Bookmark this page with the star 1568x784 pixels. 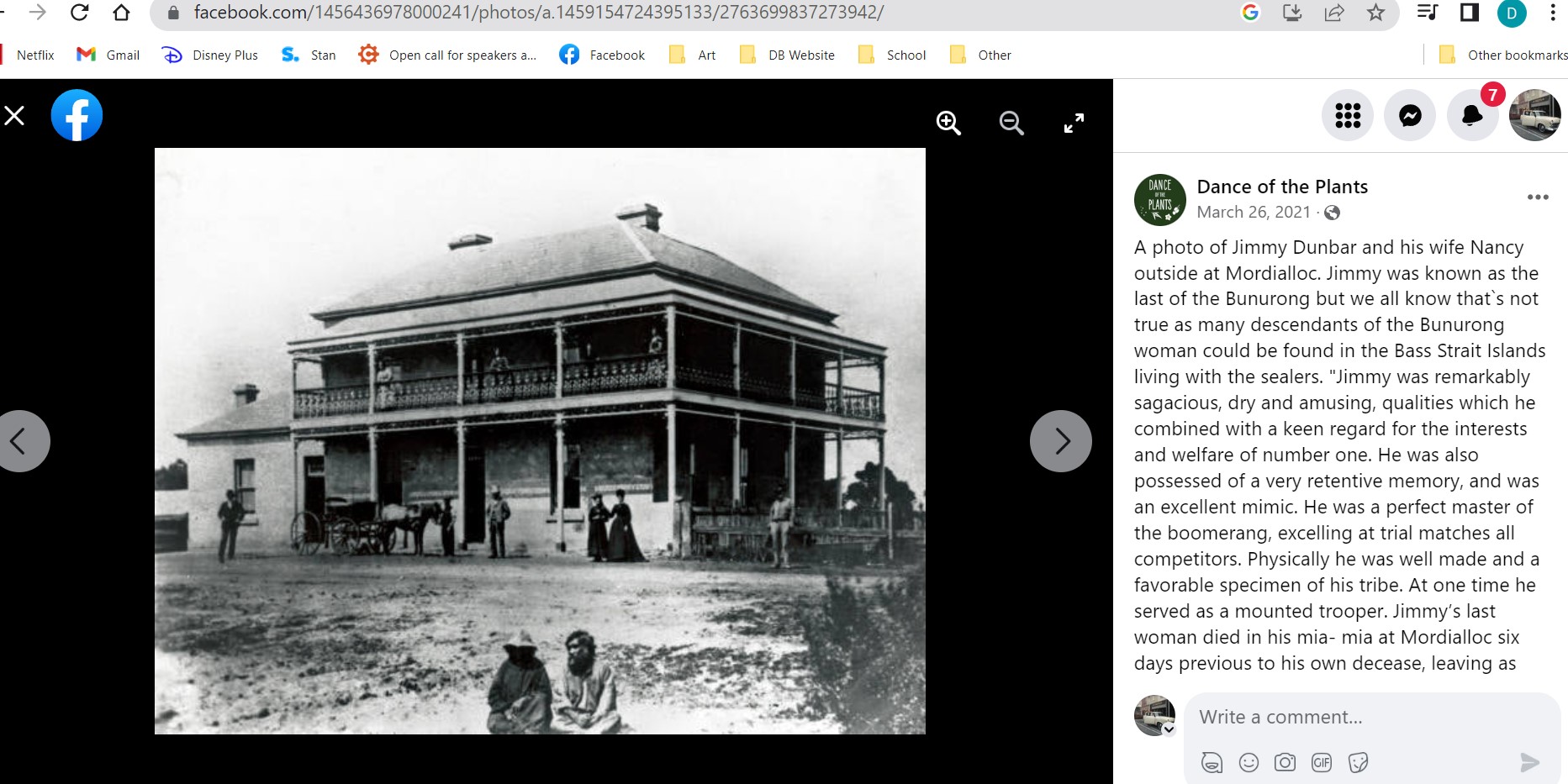pyautogui.click(x=1375, y=13)
